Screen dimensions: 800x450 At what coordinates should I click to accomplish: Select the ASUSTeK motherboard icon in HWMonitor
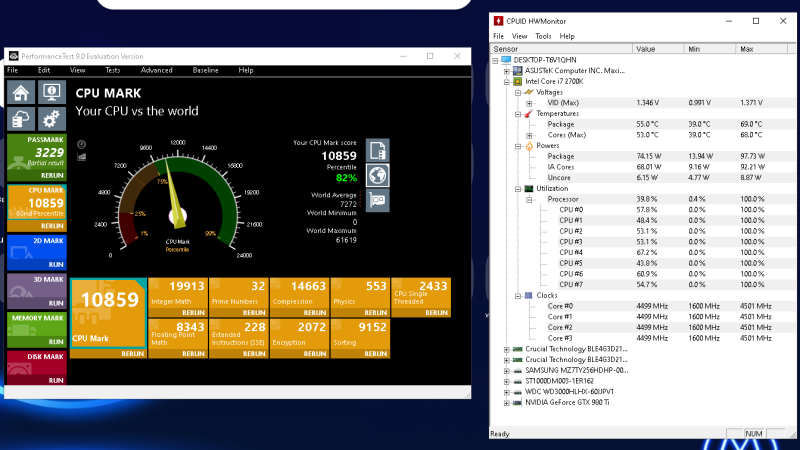click(x=517, y=70)
